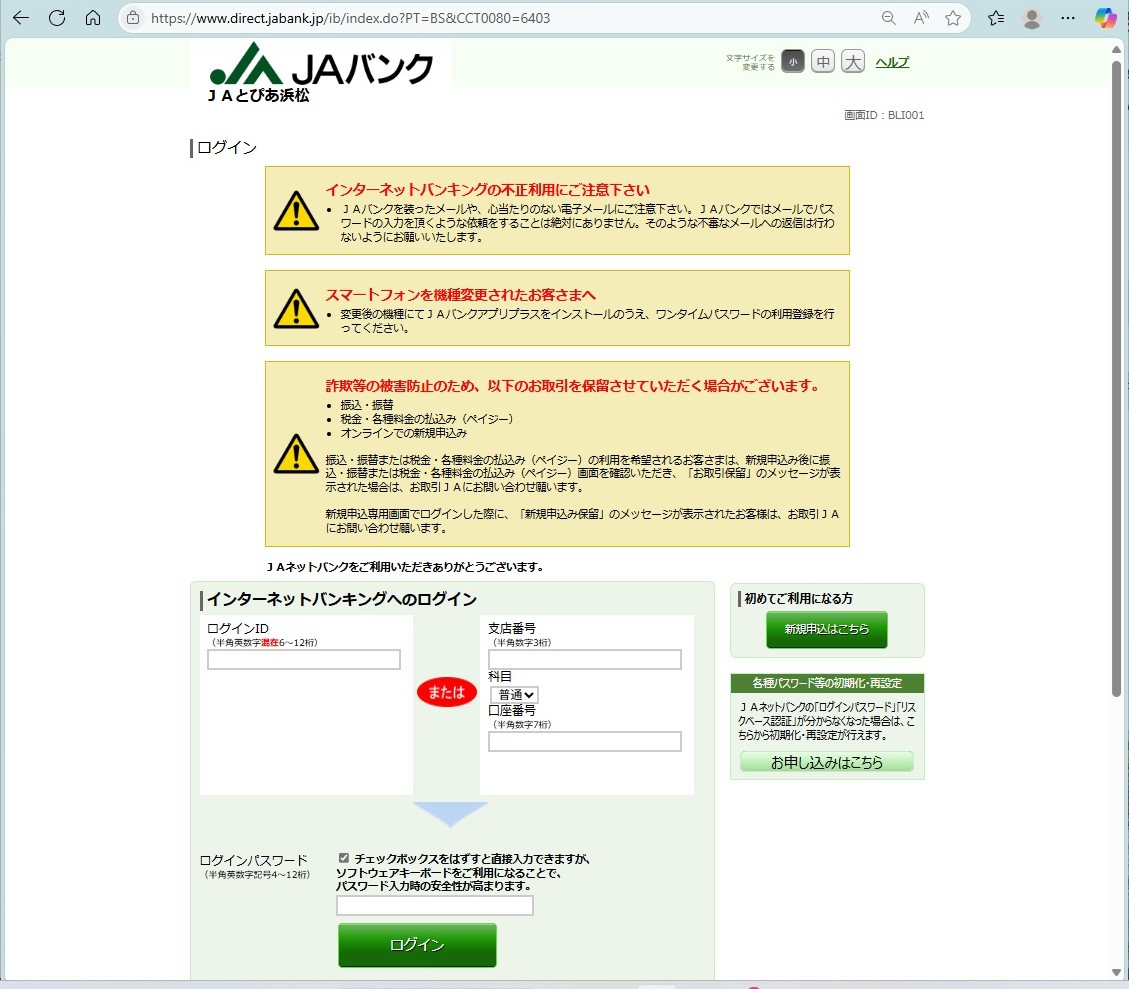Focus the ログインパスワード input field

pyautogui.click(x=435, y=906)
